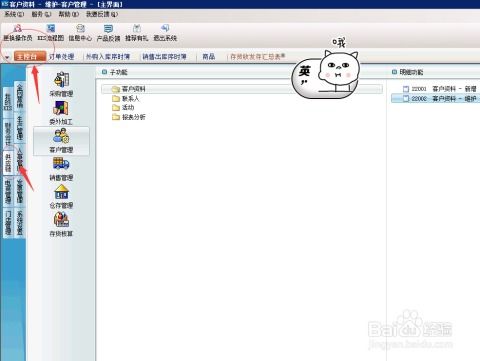Screen dimensions: 480x361
Task: Open the 采购管理 module icon
Action: click(x=61, y=80)
